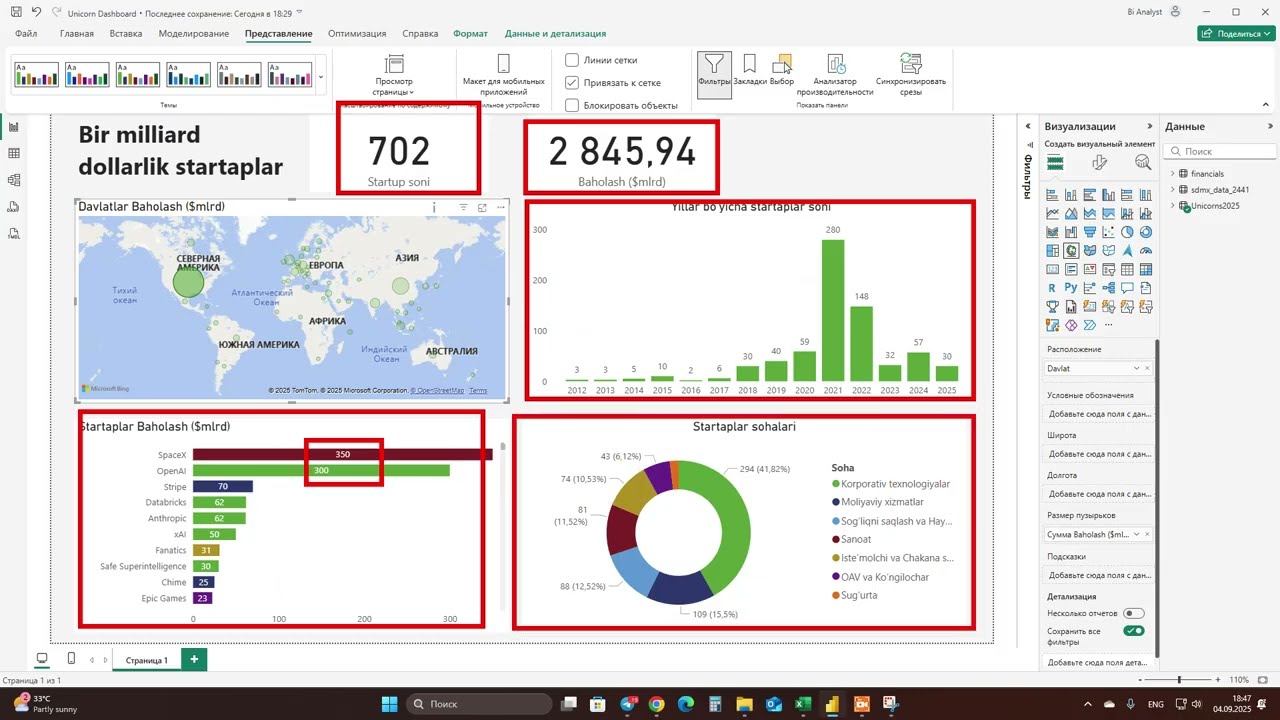Open the Файл menu
Screen dimensions: 1280x720
[26, 33]
